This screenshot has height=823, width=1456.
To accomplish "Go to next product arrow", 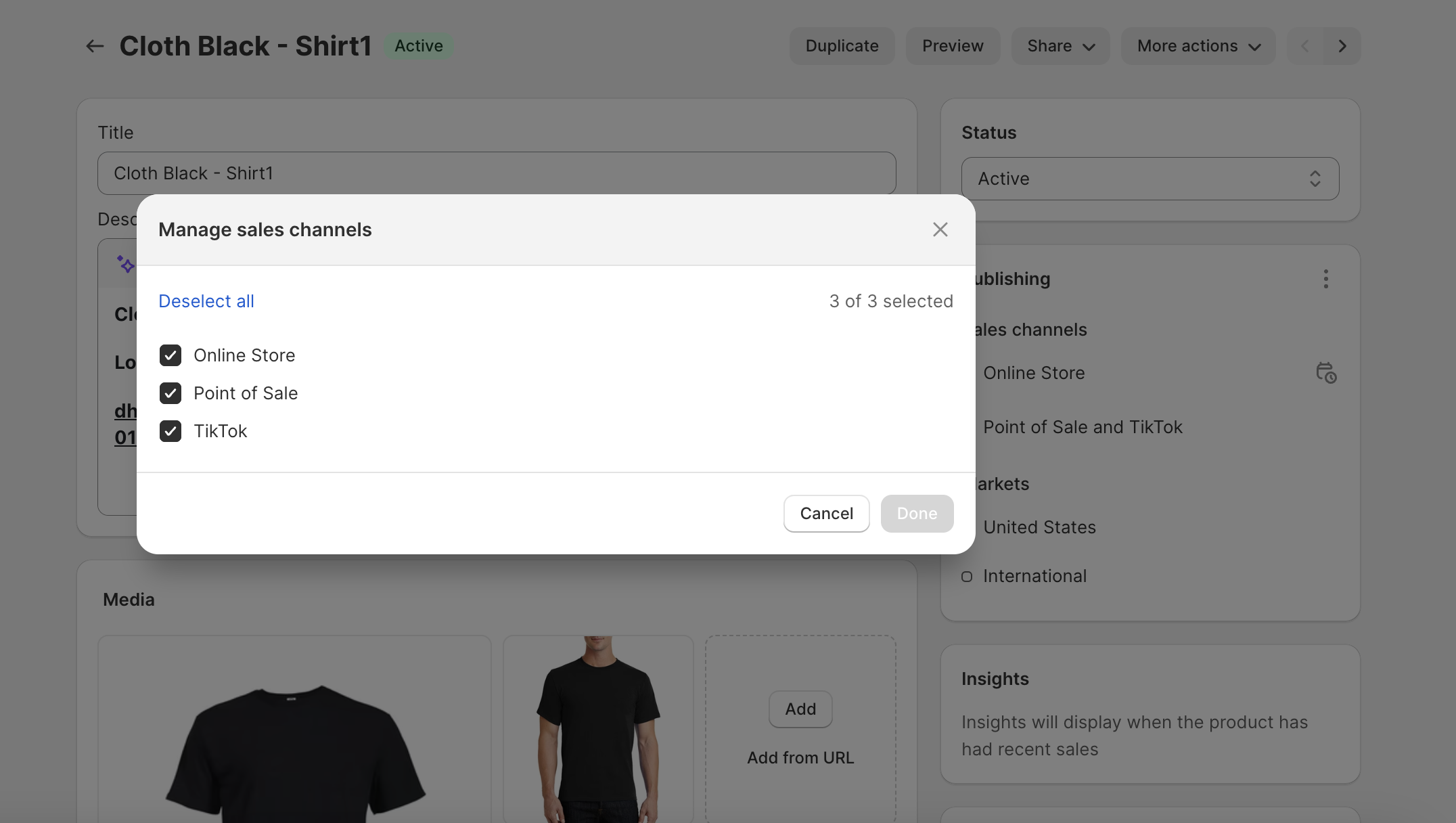I will tap(1342, 46).
